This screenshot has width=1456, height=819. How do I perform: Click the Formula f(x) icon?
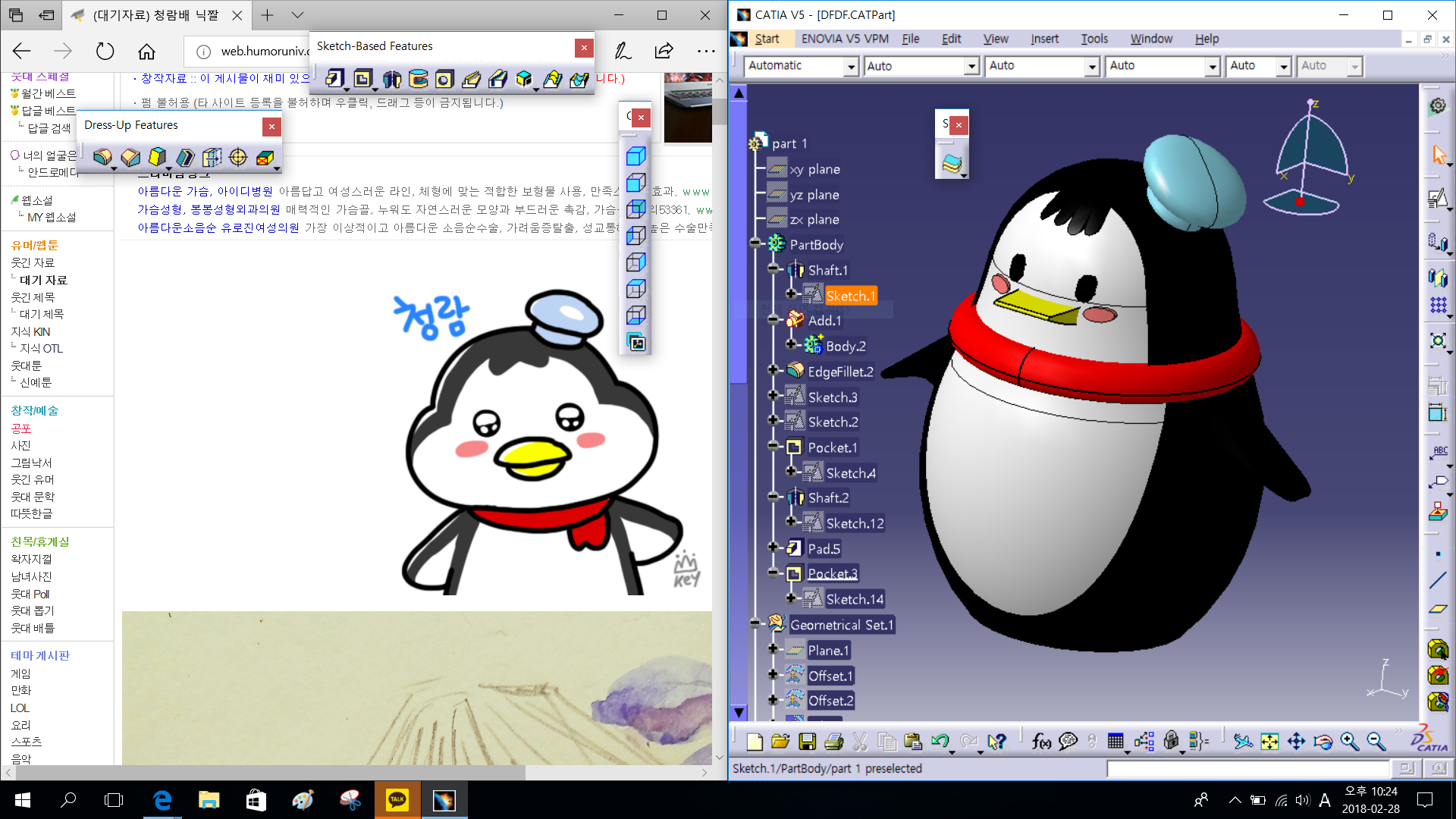pos(1041,742)
